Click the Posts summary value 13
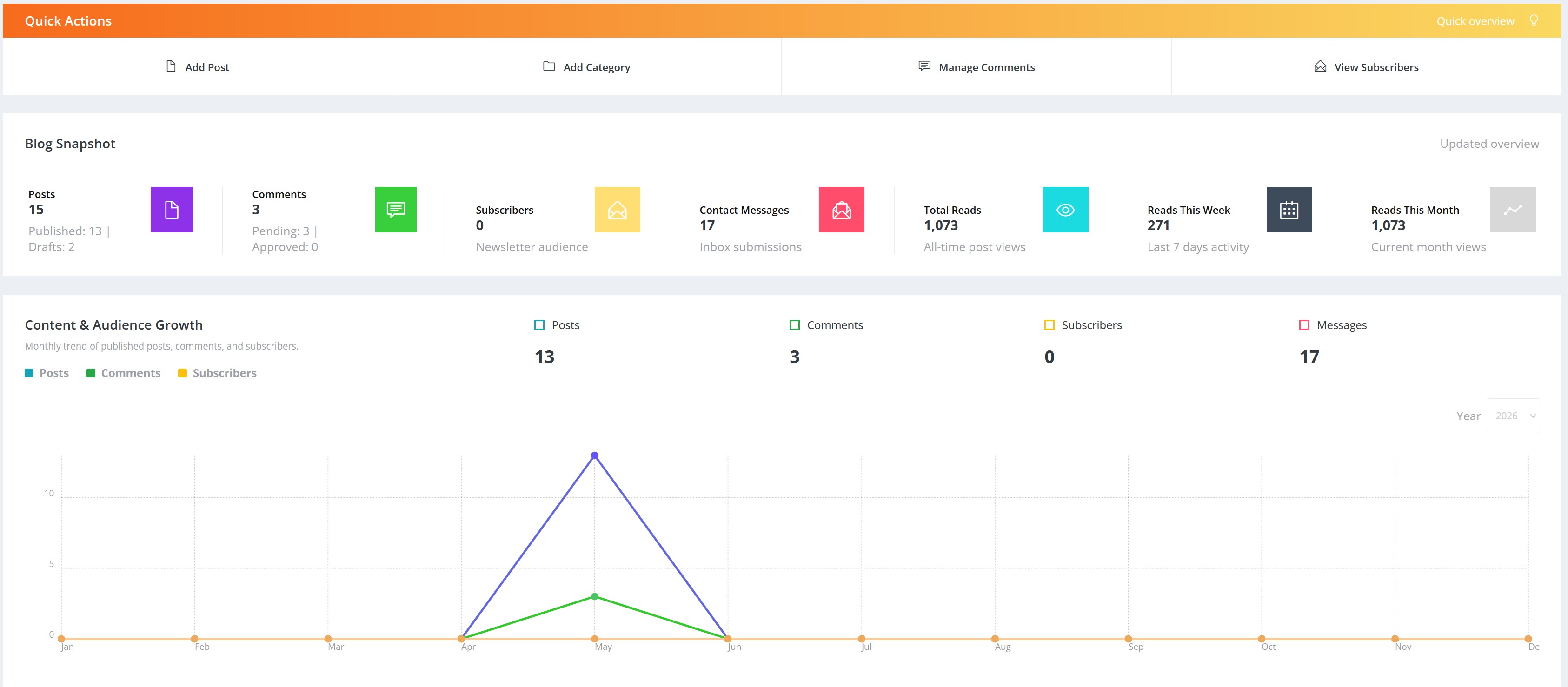 click(544, 357)
